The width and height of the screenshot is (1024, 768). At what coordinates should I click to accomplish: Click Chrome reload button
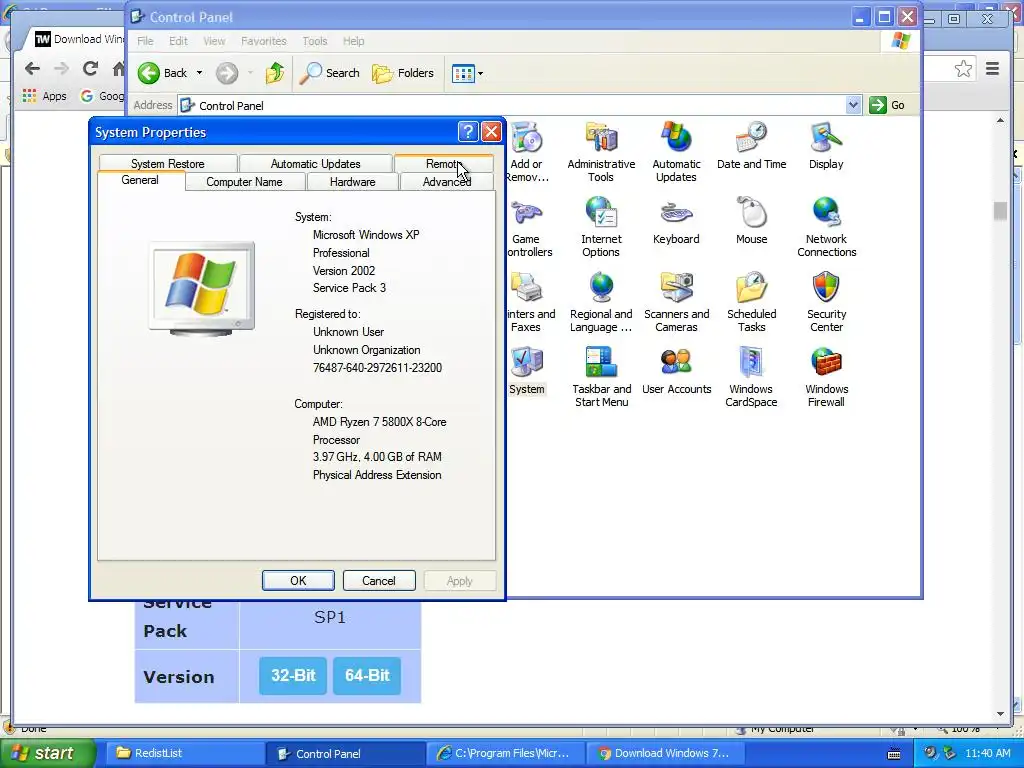point(91,68)
